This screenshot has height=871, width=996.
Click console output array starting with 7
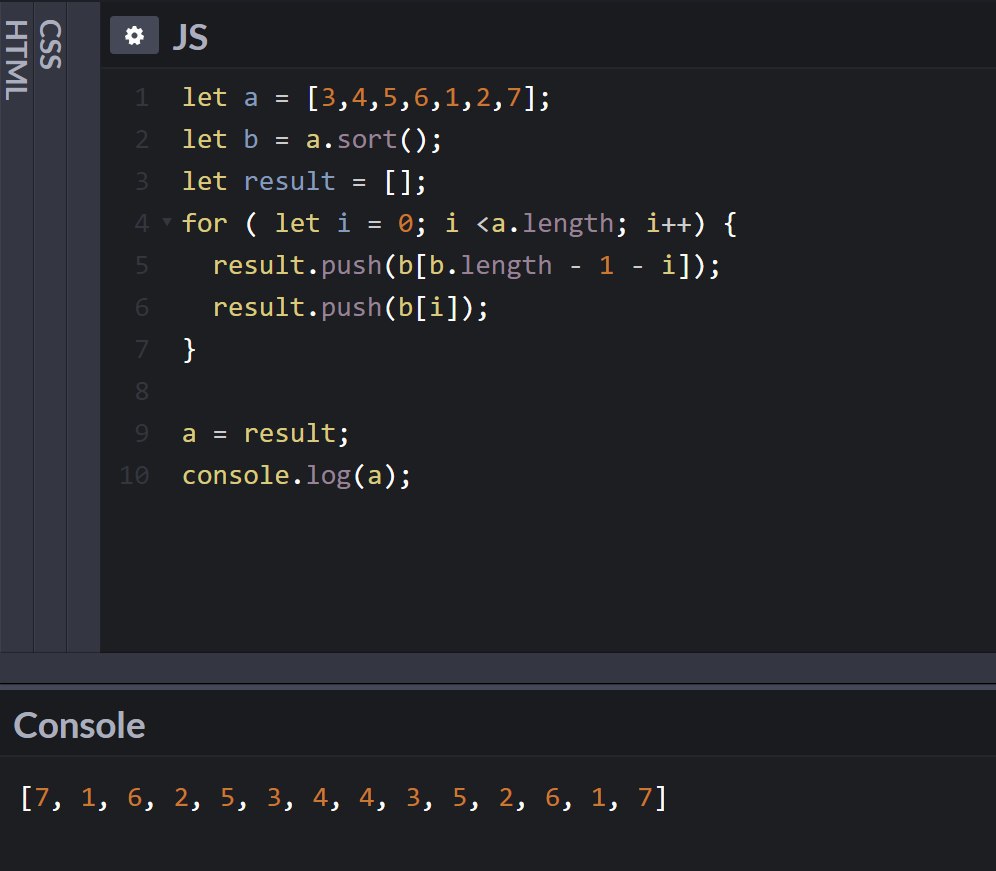coord(343,797)
